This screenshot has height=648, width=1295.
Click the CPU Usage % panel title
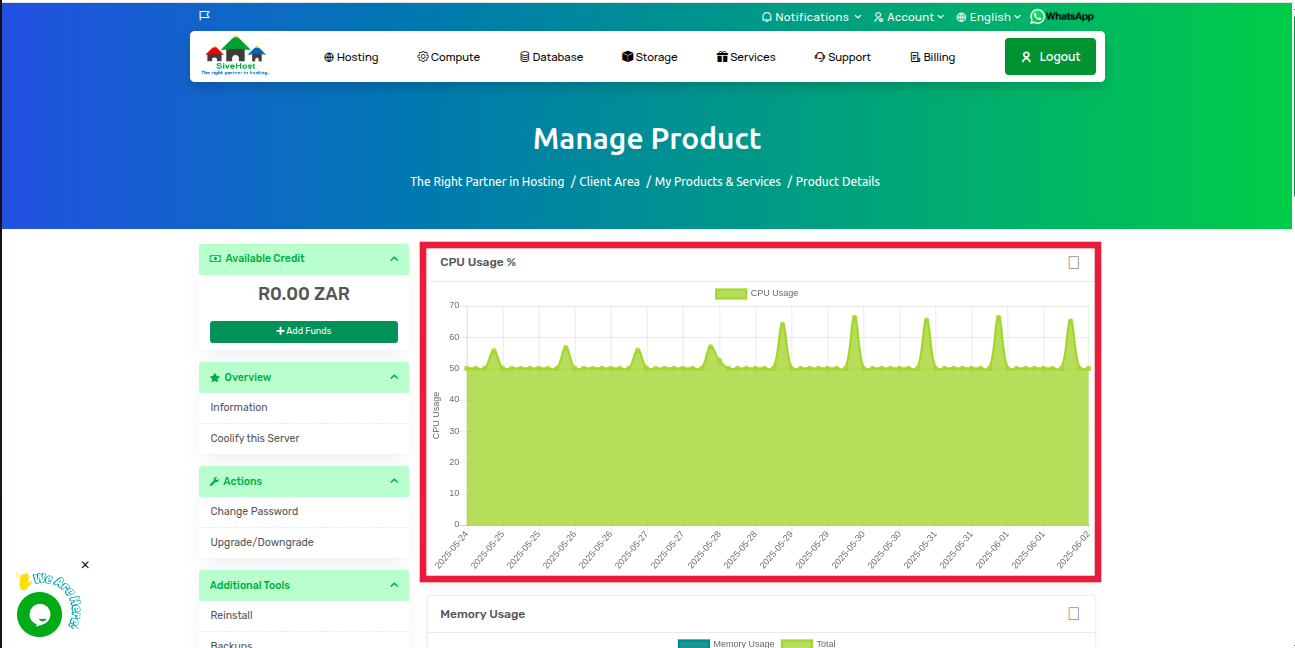pos(478,262)
